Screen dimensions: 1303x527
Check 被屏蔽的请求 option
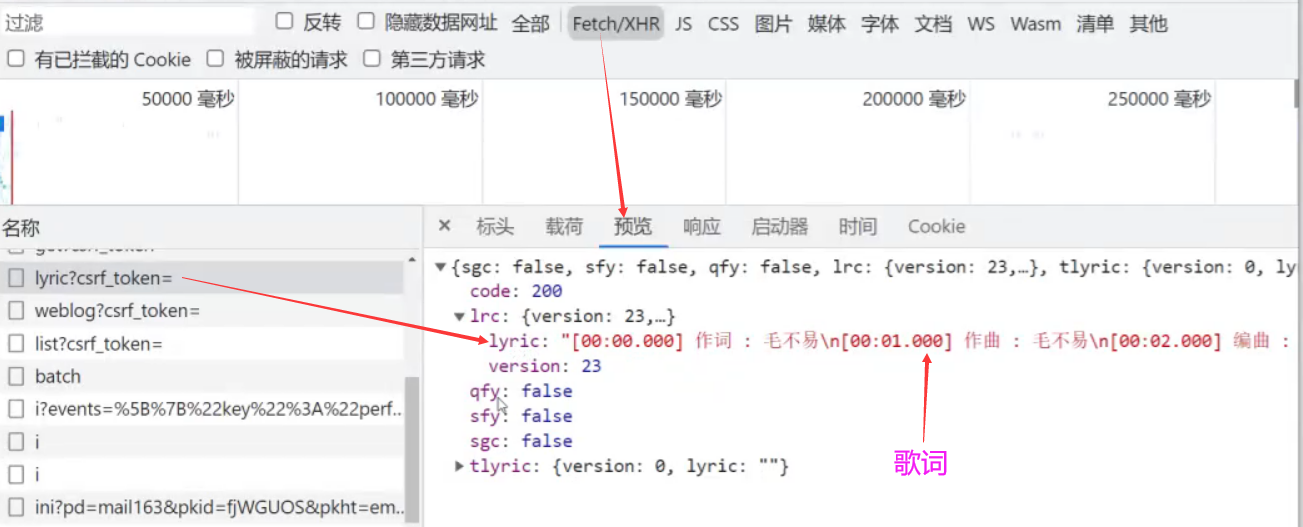(x=215, y=59)
